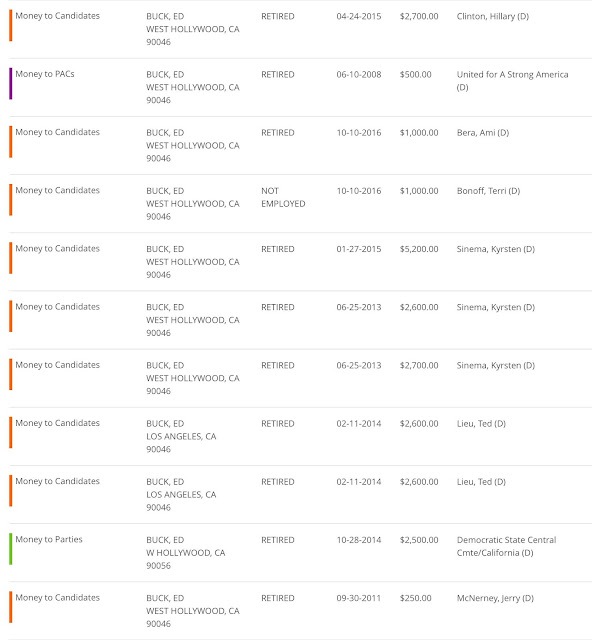Open the Clinton, Hillary (D) recipient link
Screen dimensions: 592x640
[x=492, y=16]
